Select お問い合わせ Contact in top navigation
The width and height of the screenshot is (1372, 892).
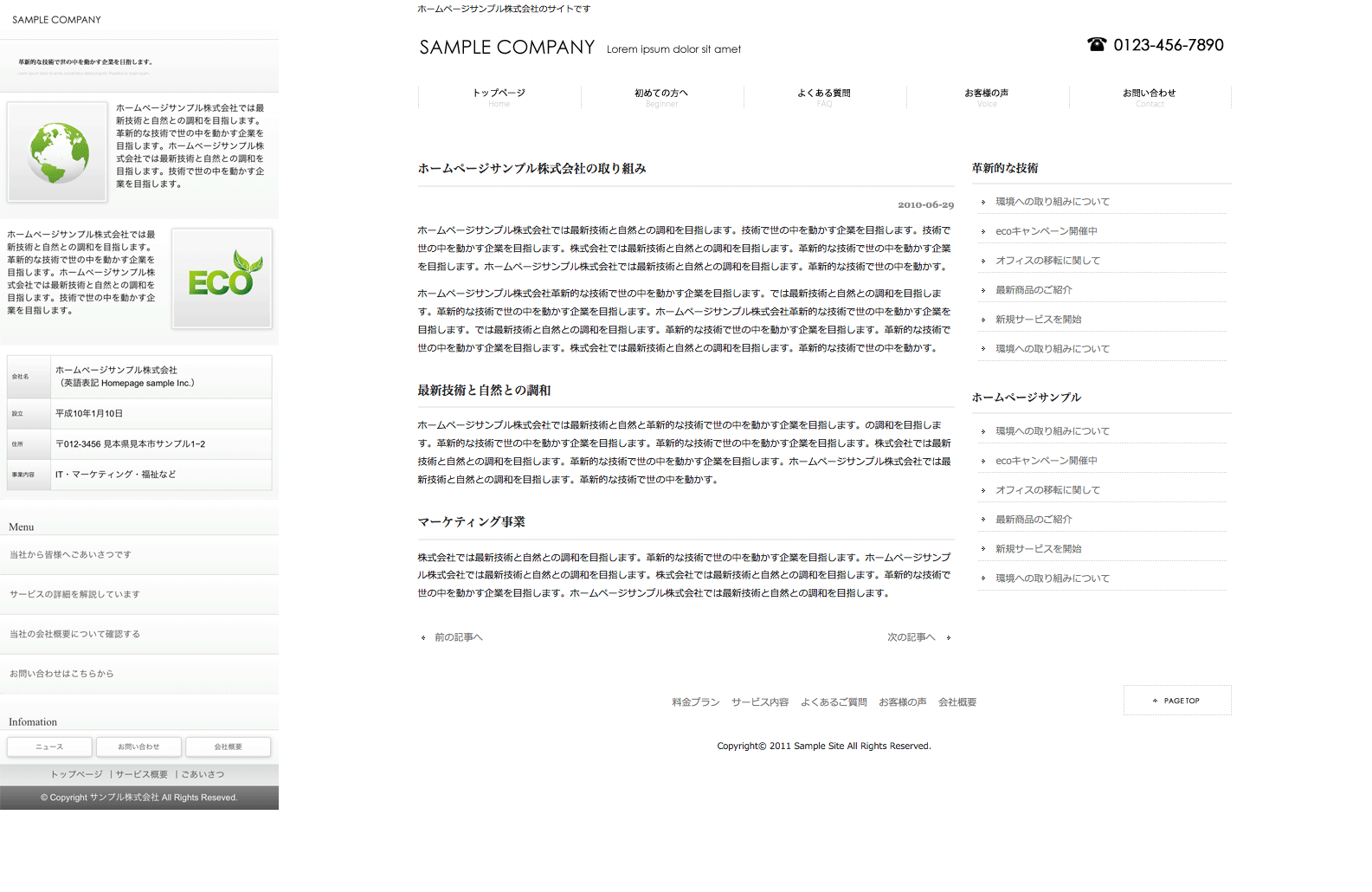(x=1150, y=97)
